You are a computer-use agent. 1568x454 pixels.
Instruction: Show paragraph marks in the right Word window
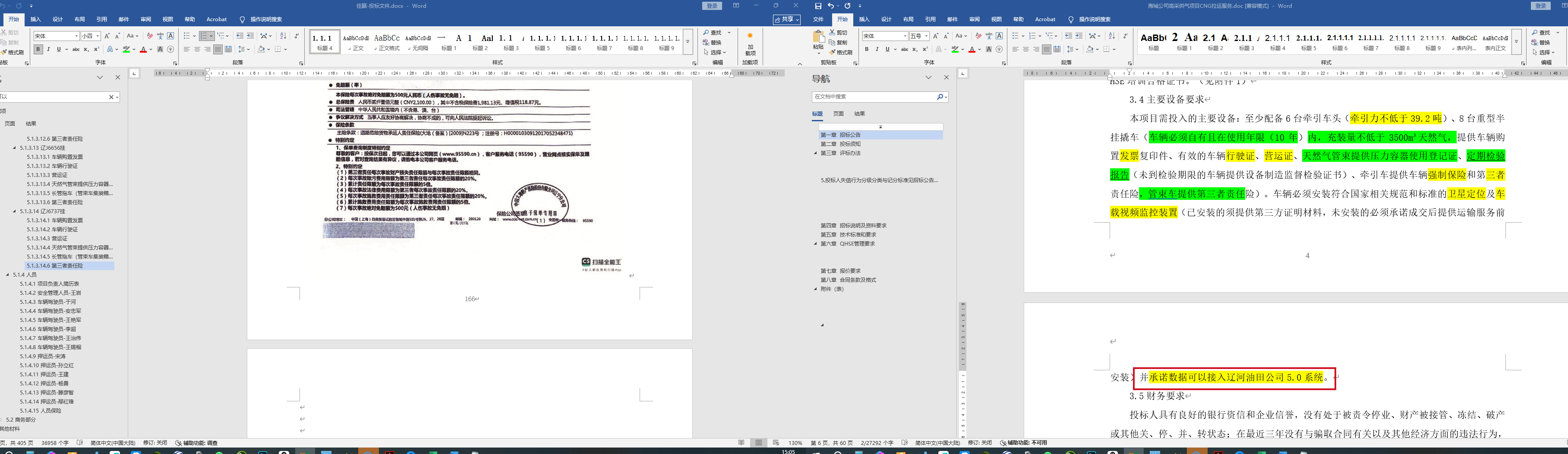(1126, 36)
